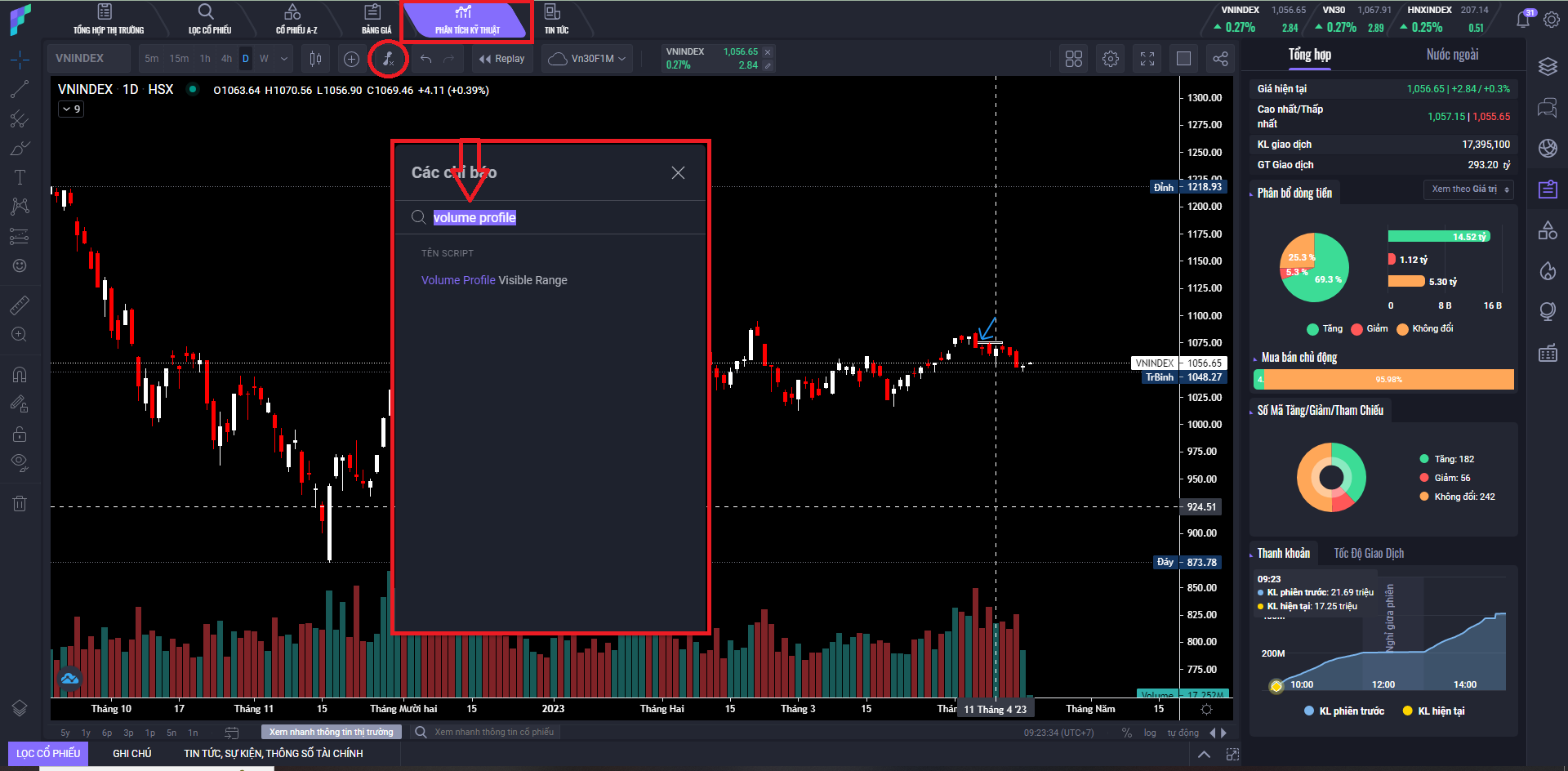Expand the Vn30F1M dropdown
The height and width of the screenshot is (771, 1568).
(x=588, y=59)
